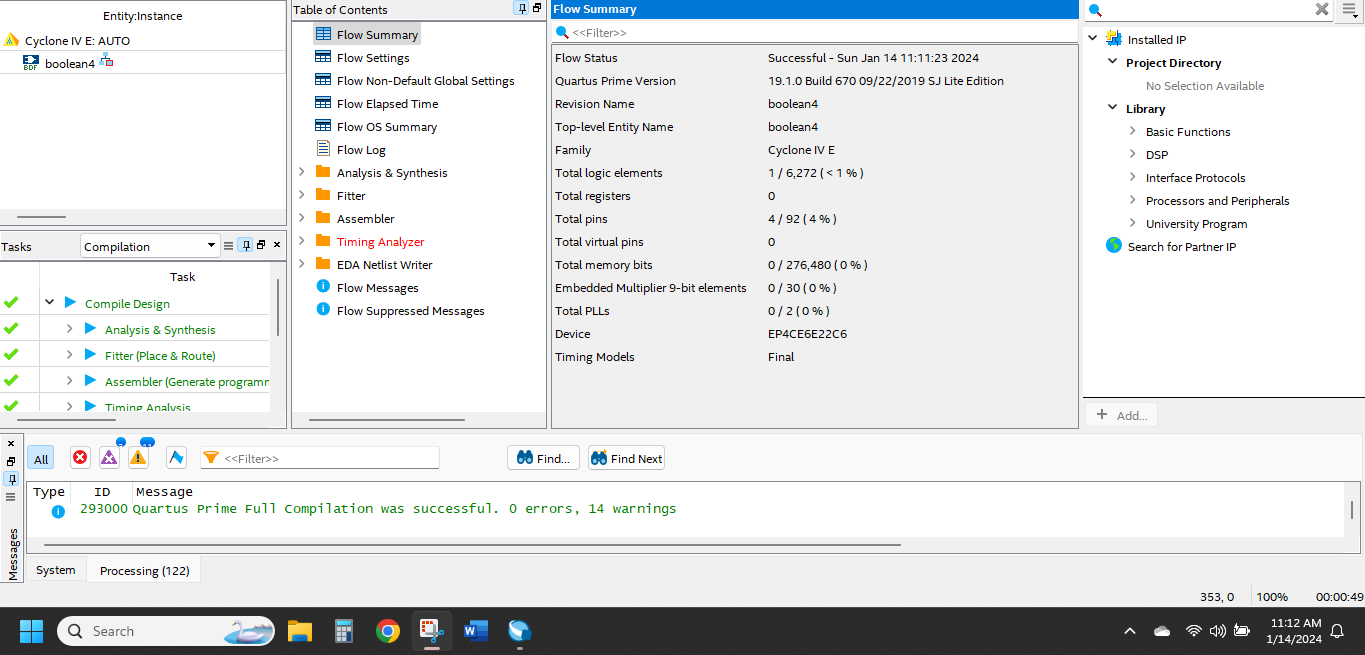Click the Installed IP chip icon
This screenshot has height=655, width=1365.
(1114, 39)
